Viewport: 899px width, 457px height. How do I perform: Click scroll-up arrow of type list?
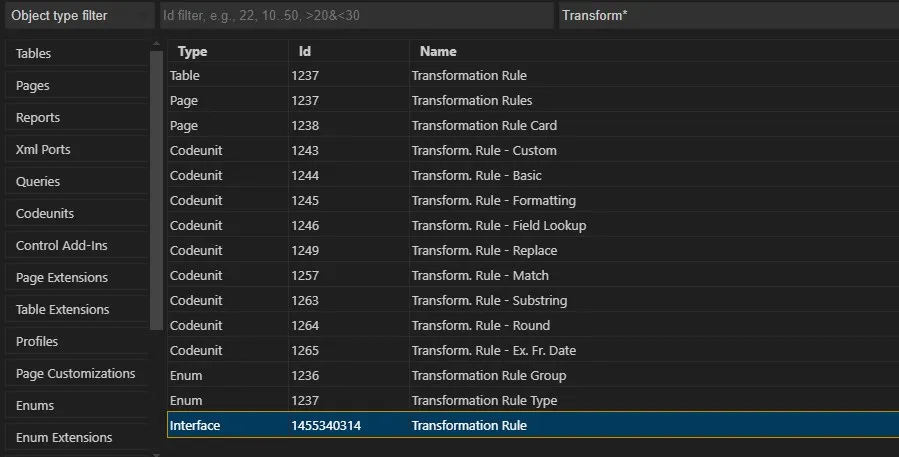(156, 44)
